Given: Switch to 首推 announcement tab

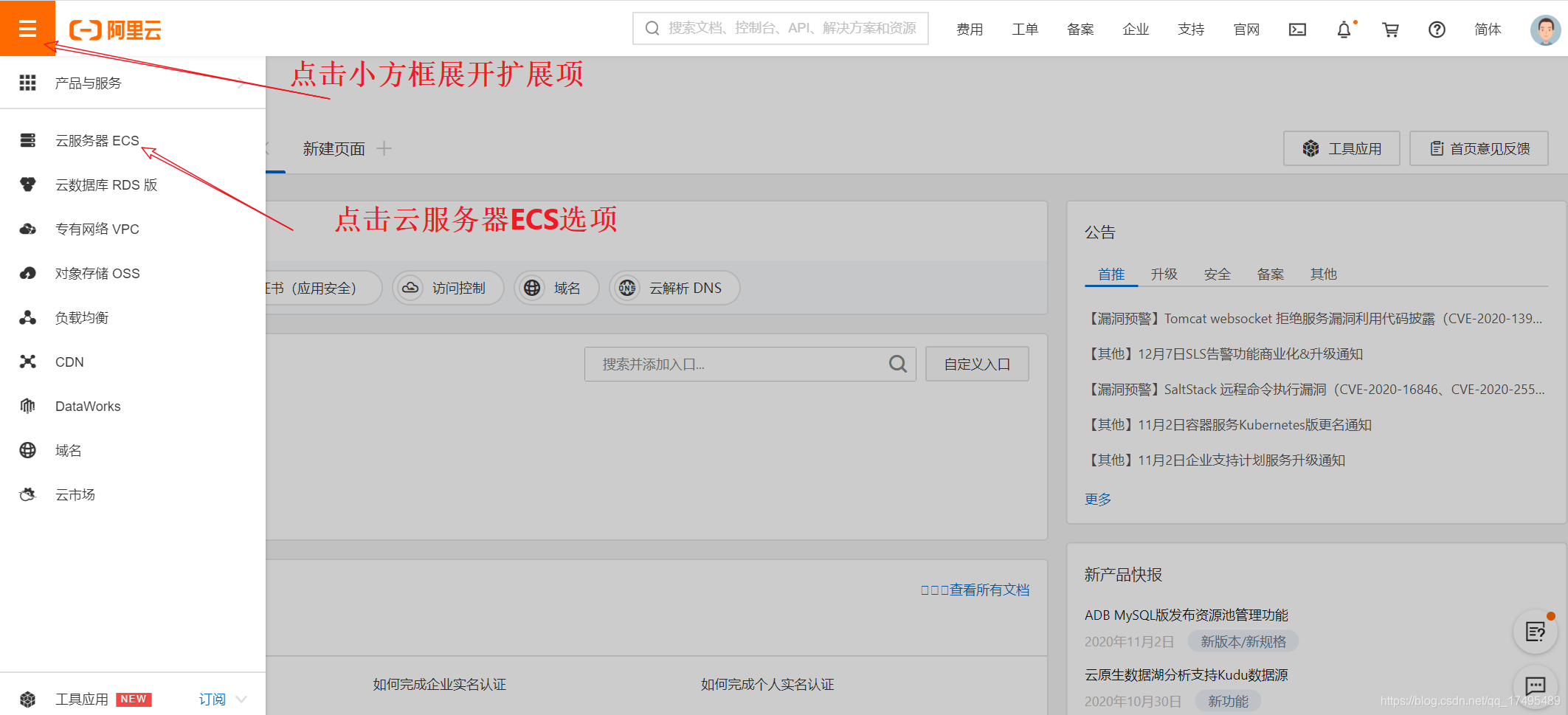Looking at the screenshot, I should [1111, 274].
